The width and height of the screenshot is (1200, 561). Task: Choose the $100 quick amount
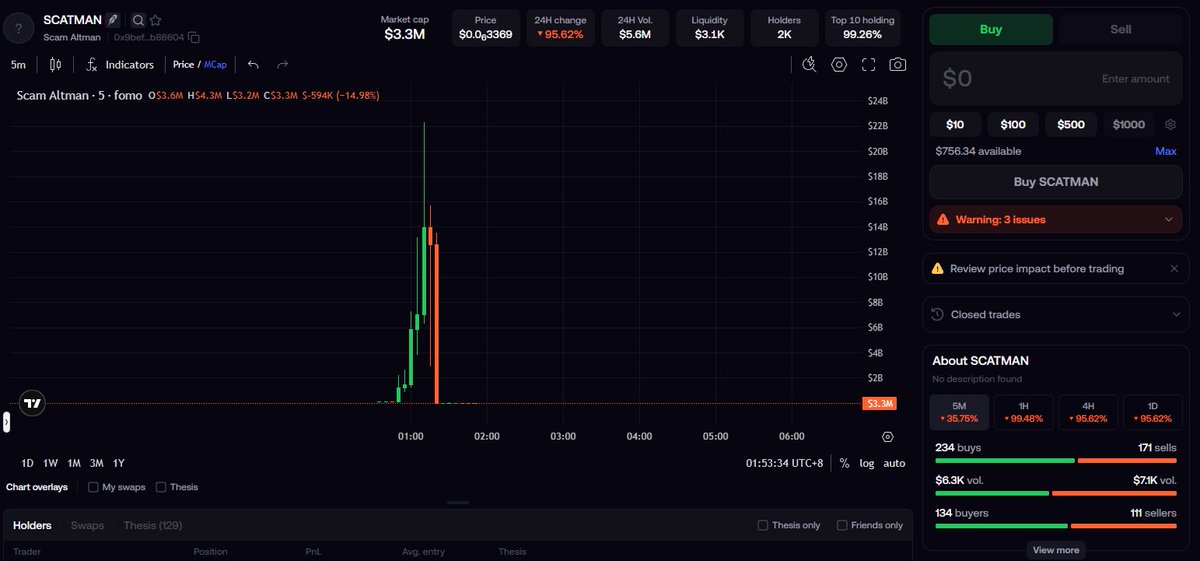point(1013,125)
